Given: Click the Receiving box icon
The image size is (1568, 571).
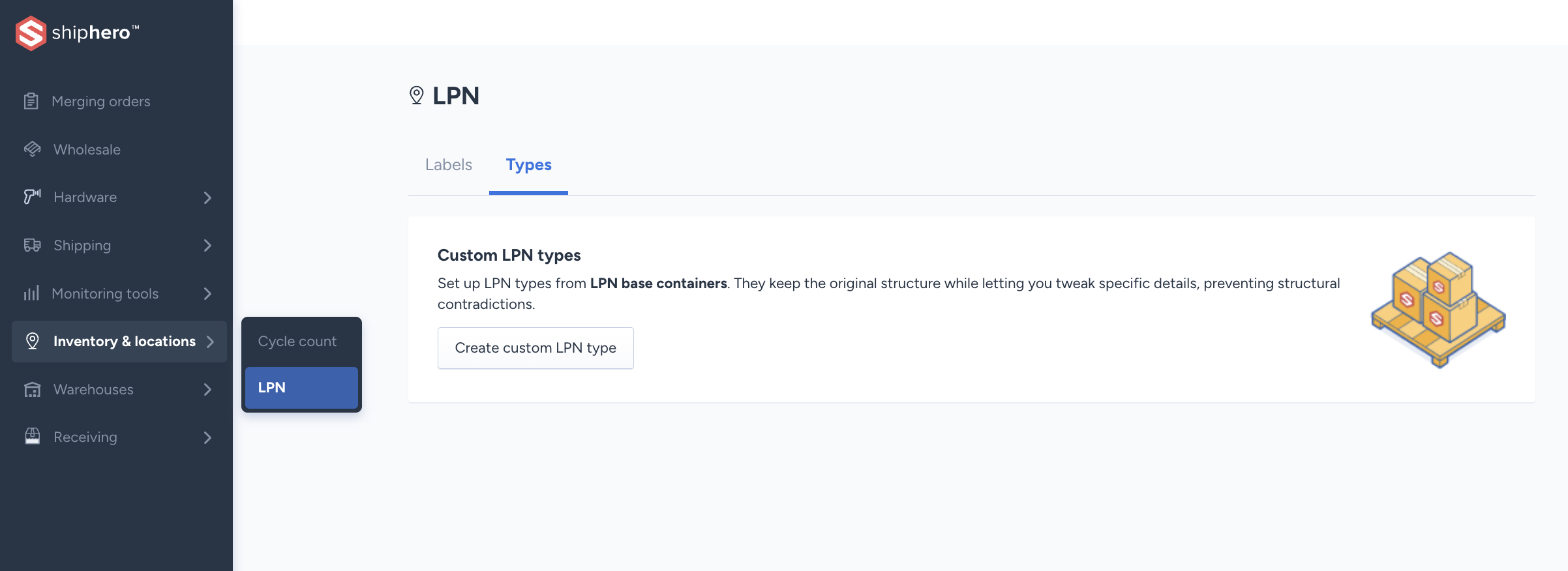Looking at the screenshot, I should pyautogui.click(x=32, y=437).
